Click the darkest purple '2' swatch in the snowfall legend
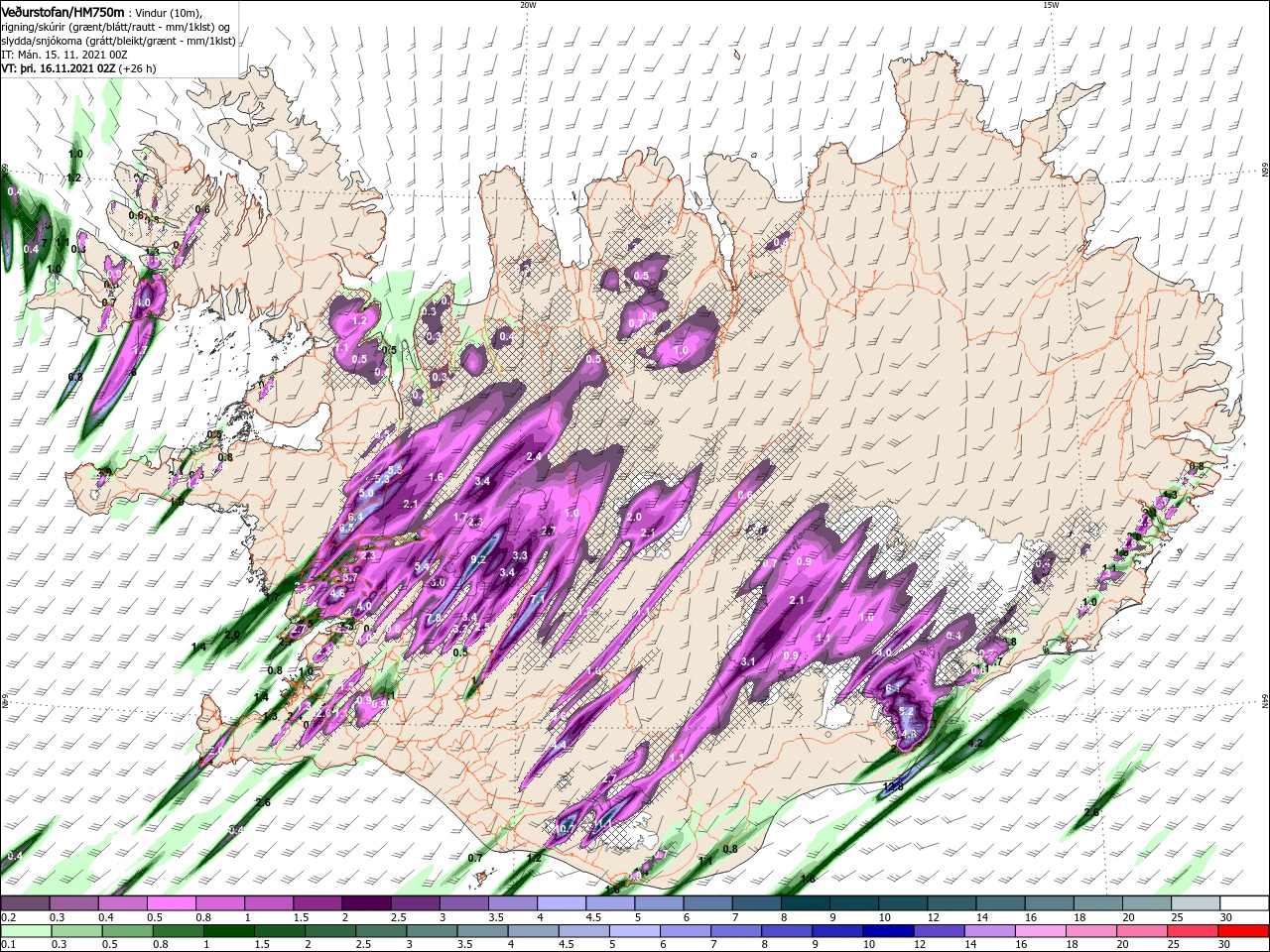The image size is (1270, 952). pyautogui.click(x=365, y=903)
